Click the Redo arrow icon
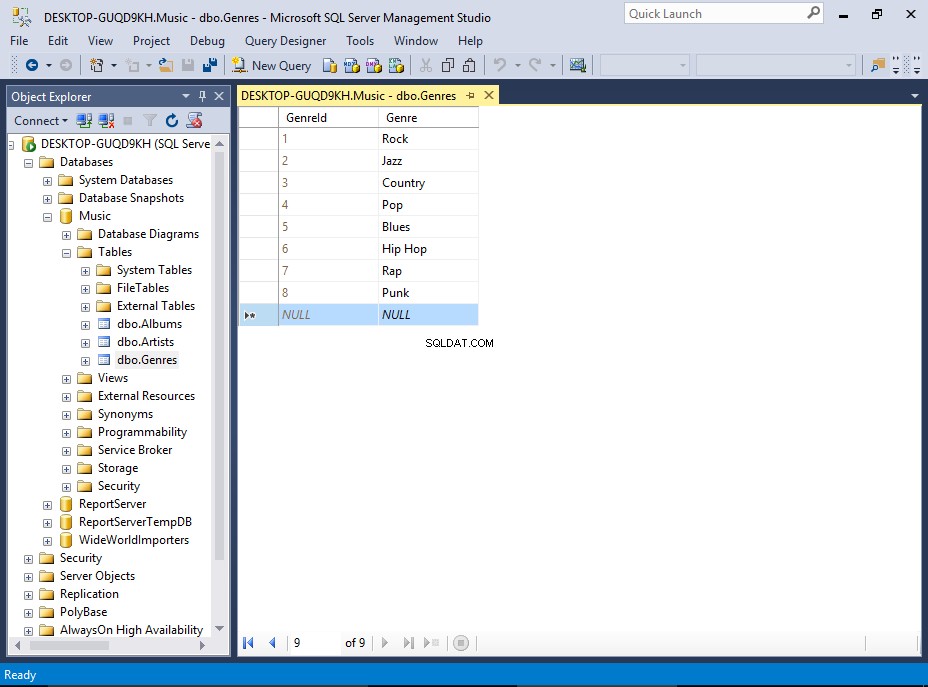Viewport: 928px width, 687px height. click(x=535, y=65)
